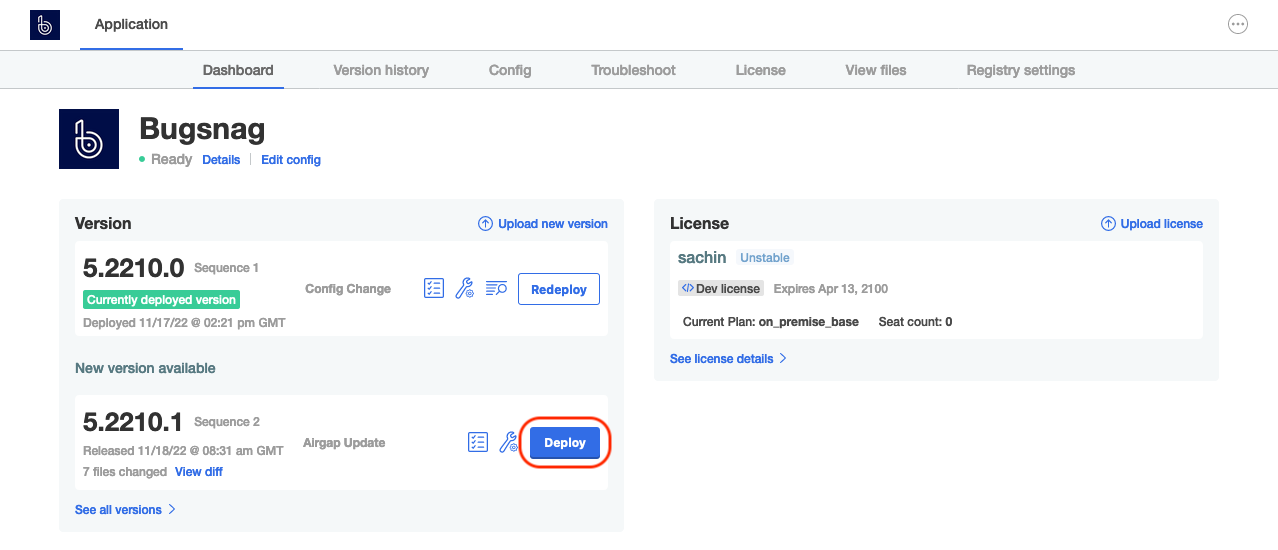The width and height of the screenshot is (1278, 550).
Task: Open the License tab
Action: [760, 70]
